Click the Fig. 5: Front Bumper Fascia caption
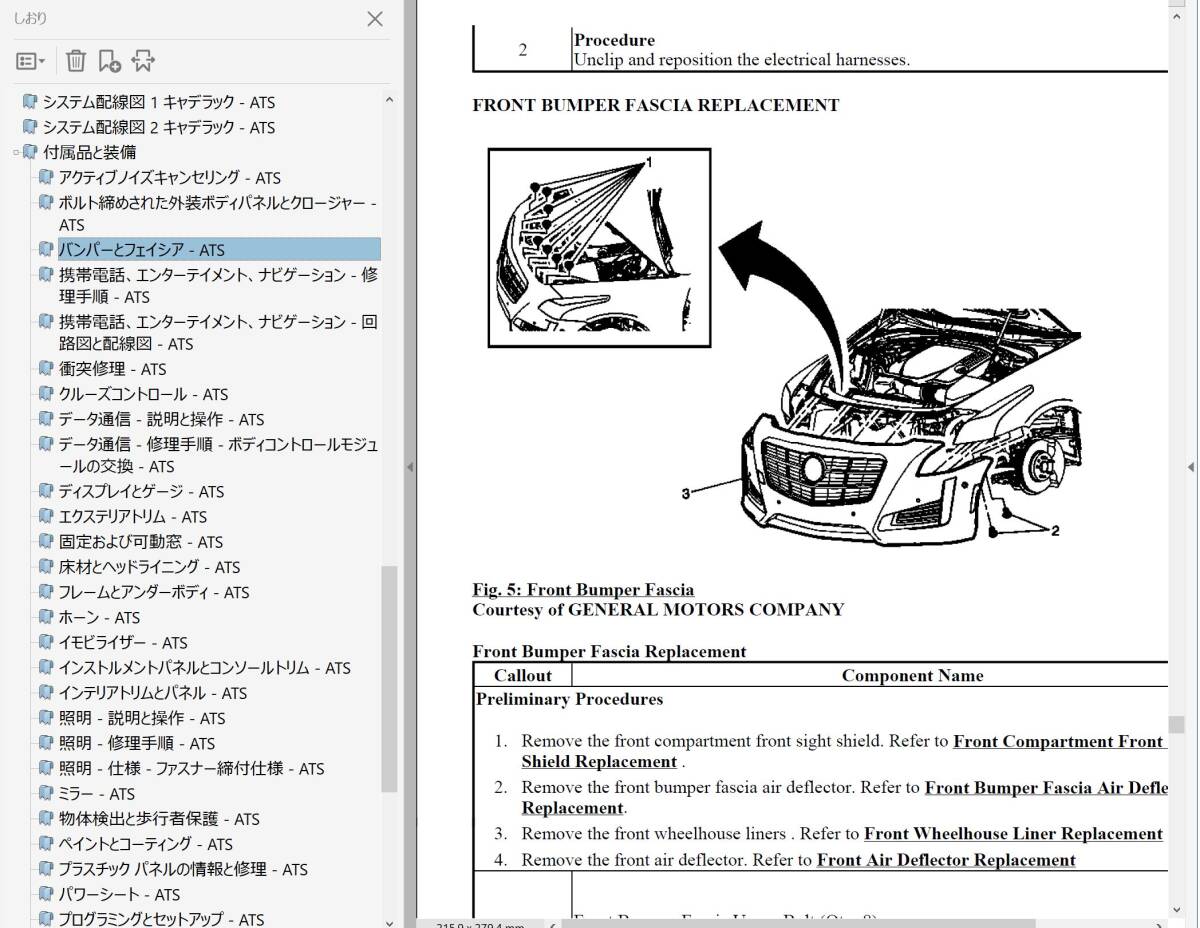 pos(583,589)
